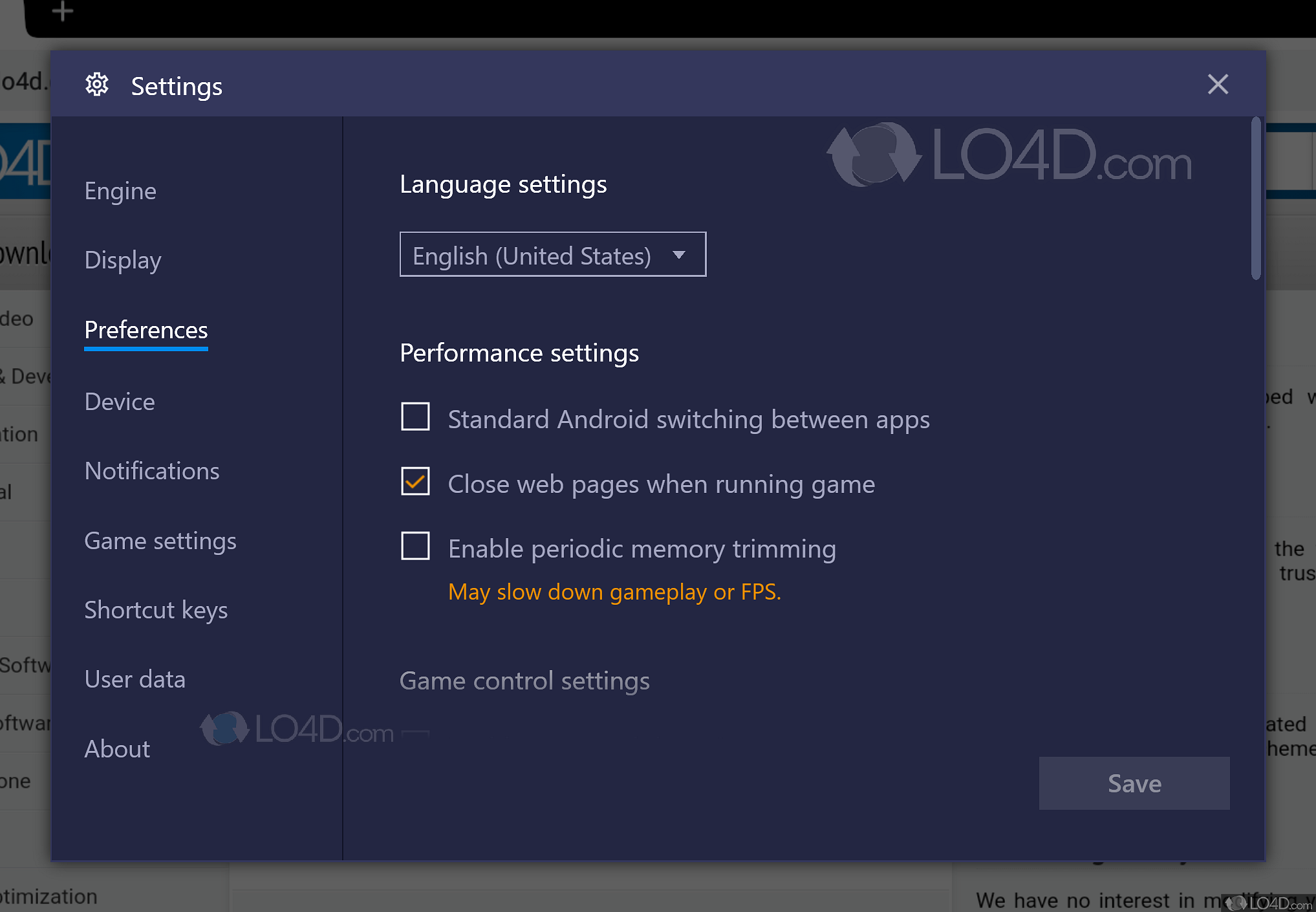
Task: Open the Shortcut keys section
Action: point(156,609)
